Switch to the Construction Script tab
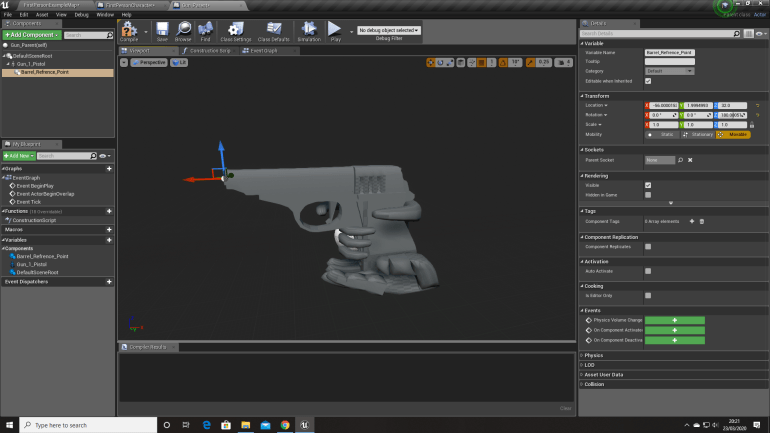The width and height of the screenshot is (770, 433). coord(210,51)
